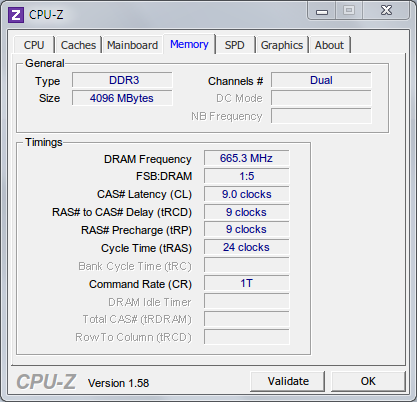
Task: Select the Memory tab
Action: (189, 44)
